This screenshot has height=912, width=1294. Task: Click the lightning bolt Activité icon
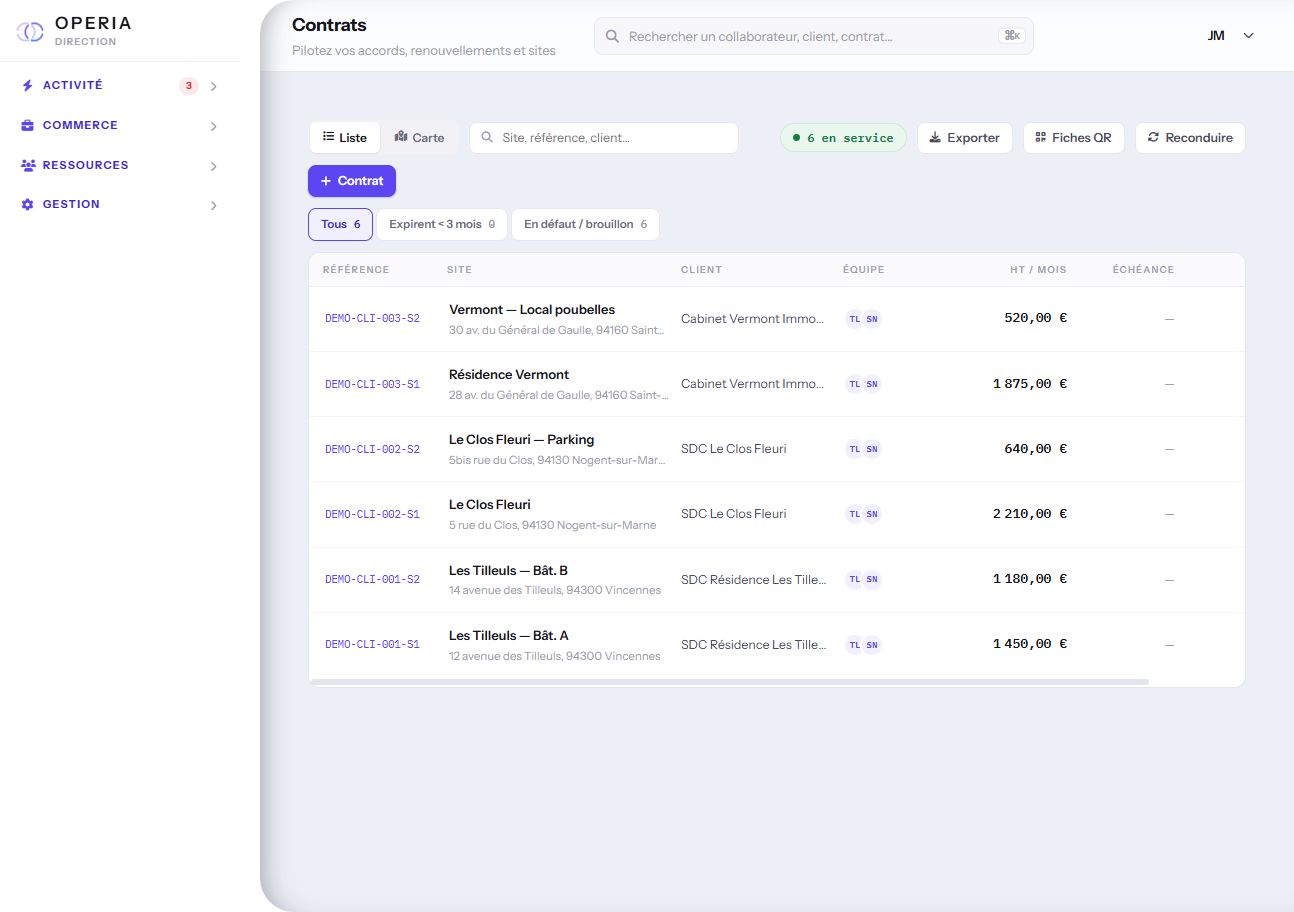click(x=28, y=86)
